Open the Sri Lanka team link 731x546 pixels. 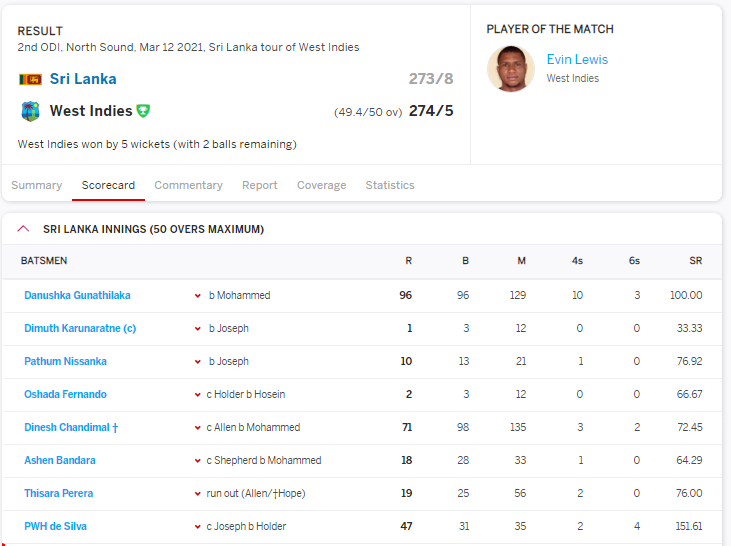click(83, 79)
